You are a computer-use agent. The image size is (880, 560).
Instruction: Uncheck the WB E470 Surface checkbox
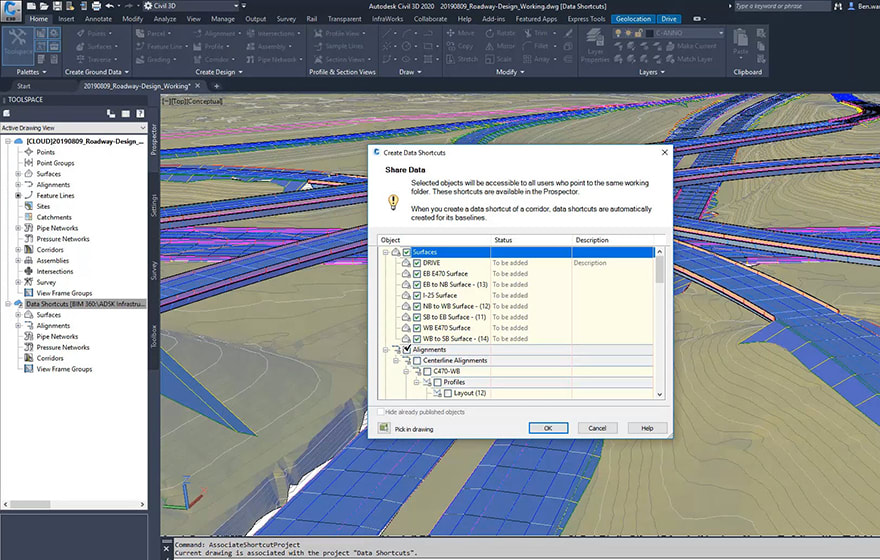[417, 328]
